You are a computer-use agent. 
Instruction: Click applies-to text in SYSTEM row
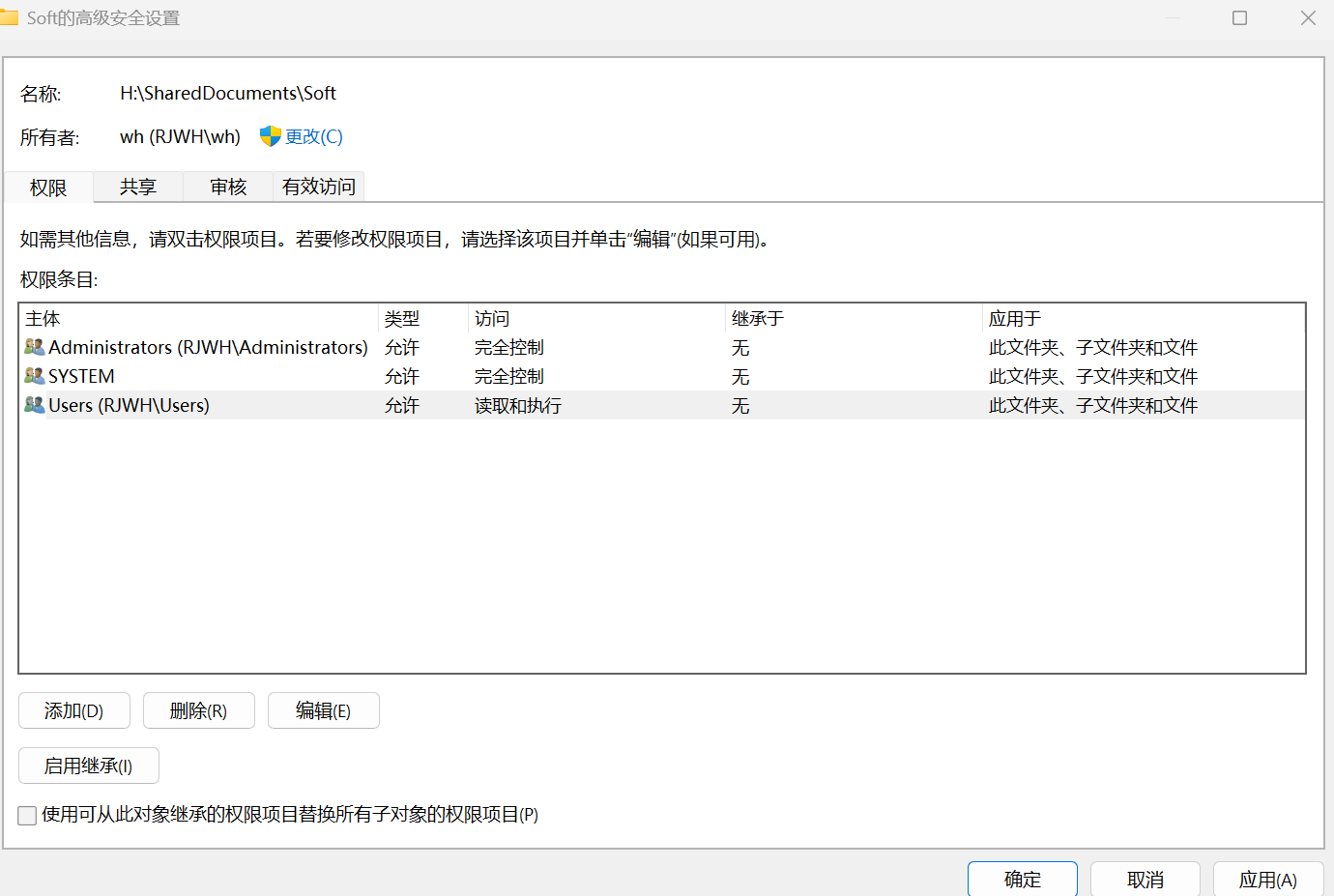click(x=1093, y=376)
